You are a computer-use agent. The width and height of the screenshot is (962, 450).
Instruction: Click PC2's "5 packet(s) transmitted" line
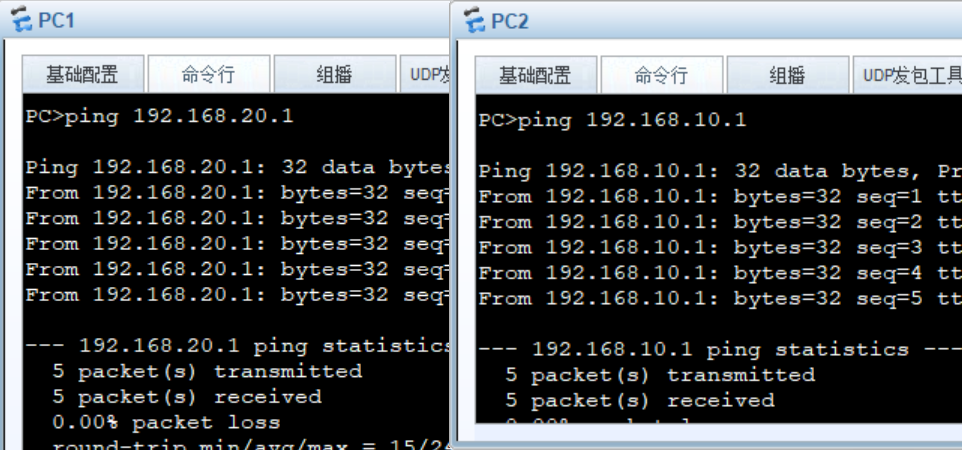(x=660, y=375)
